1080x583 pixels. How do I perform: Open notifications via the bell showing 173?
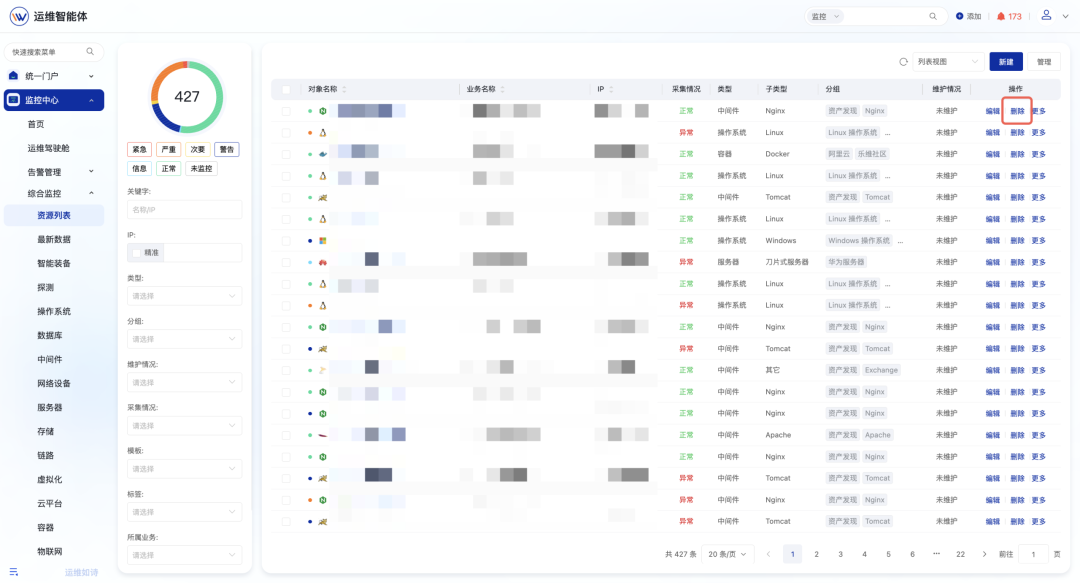point(1001,16)
